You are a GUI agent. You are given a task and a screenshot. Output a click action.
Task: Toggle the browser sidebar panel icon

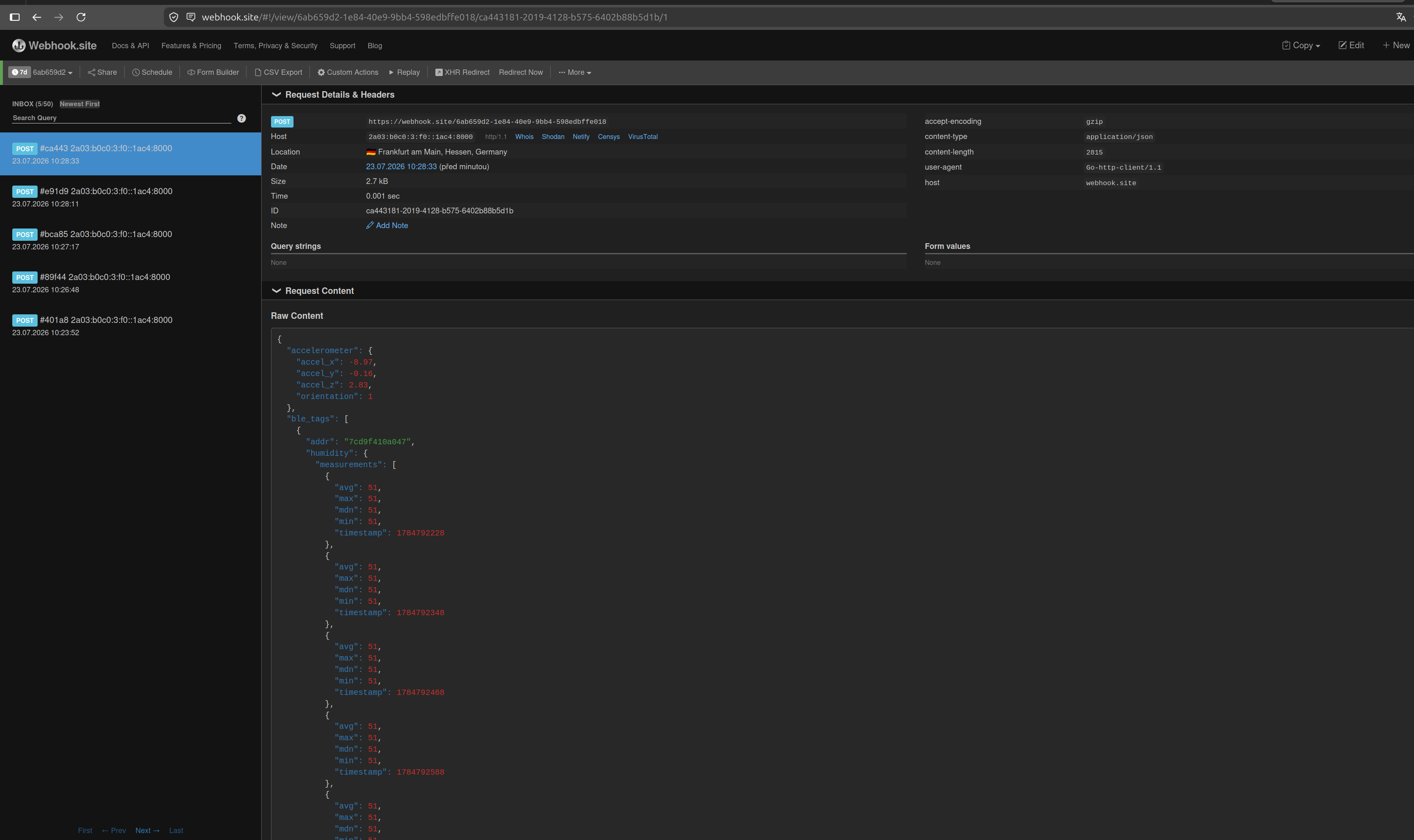point(15,17)
